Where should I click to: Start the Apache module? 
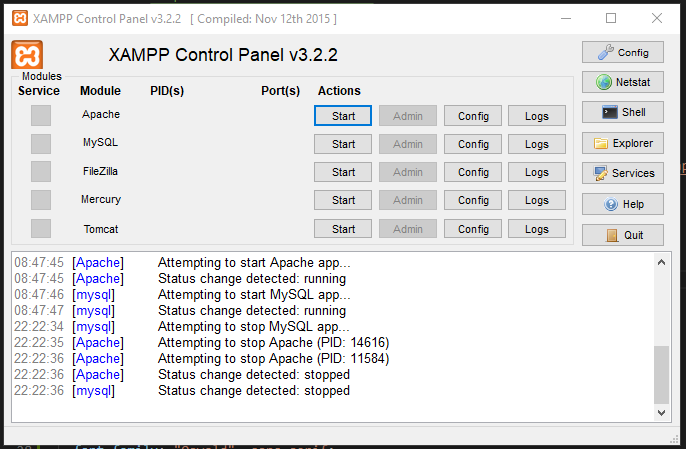[x=343, y=116]
